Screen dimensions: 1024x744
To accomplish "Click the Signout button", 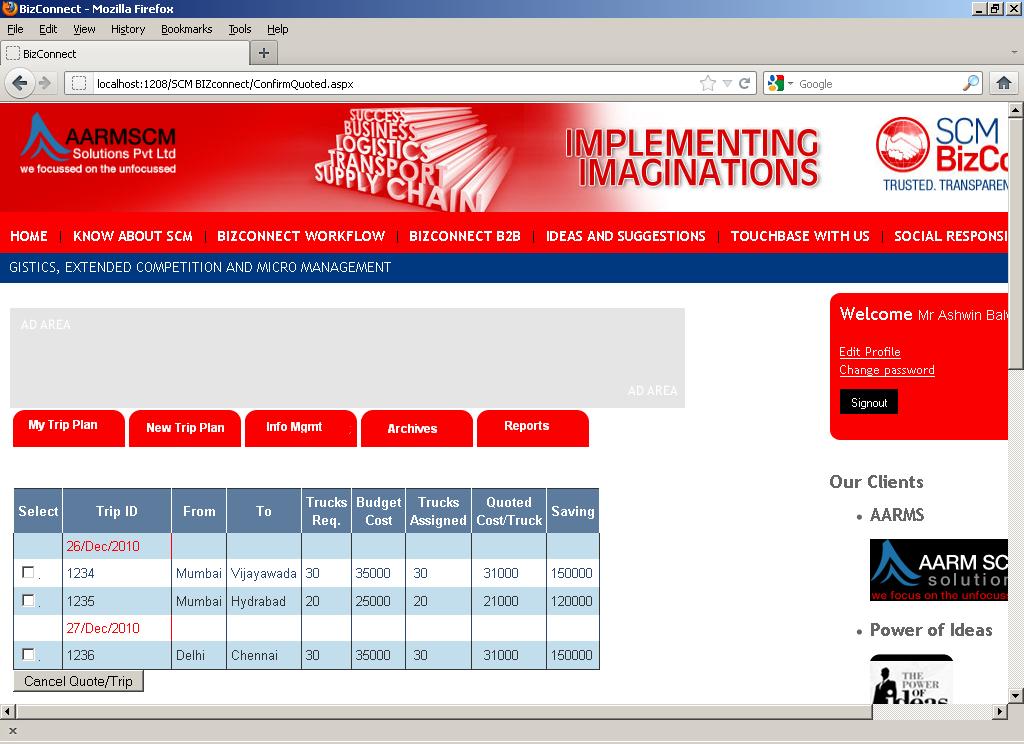I will tap(869, 402).
